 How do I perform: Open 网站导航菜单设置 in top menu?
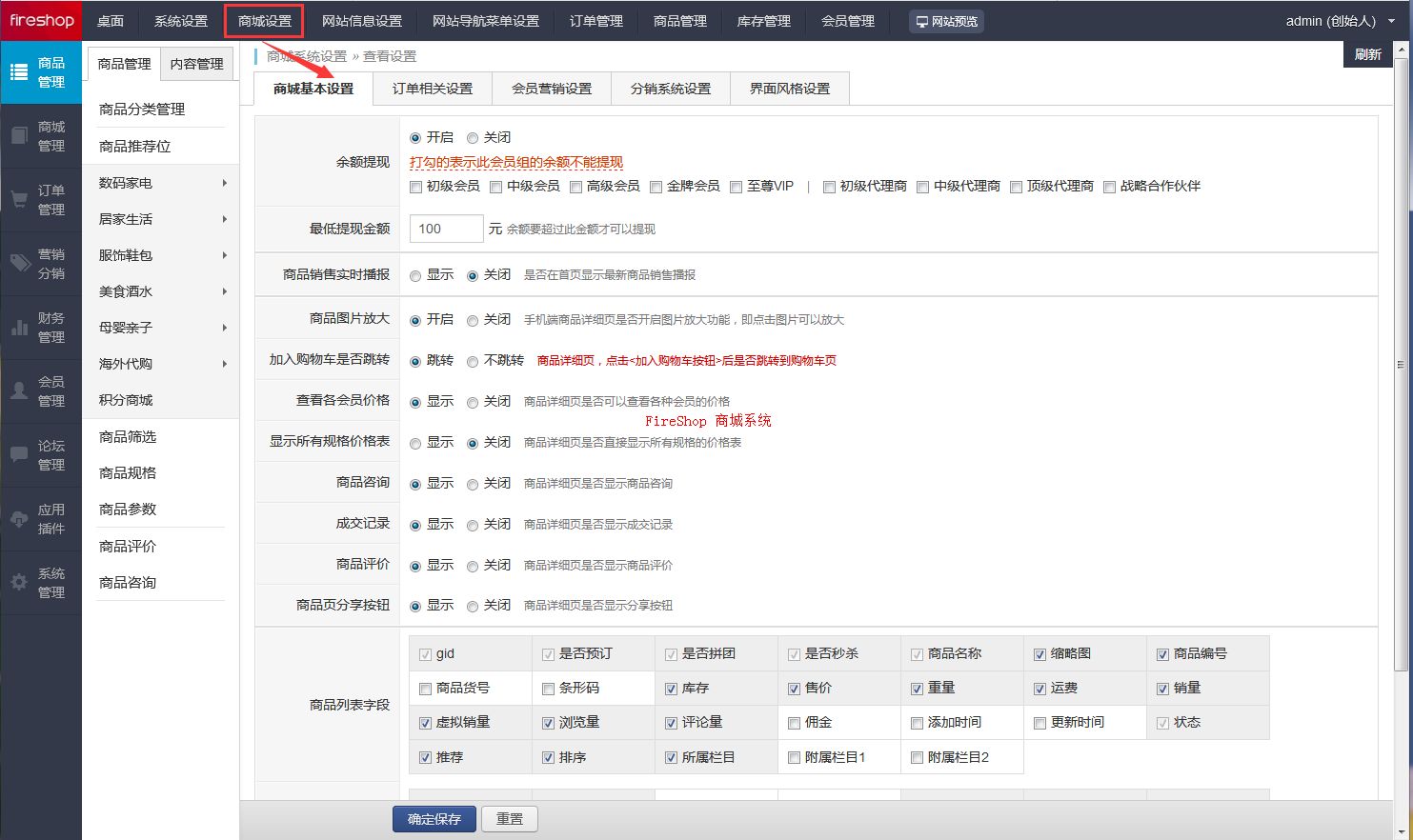[x=486, y=21]
